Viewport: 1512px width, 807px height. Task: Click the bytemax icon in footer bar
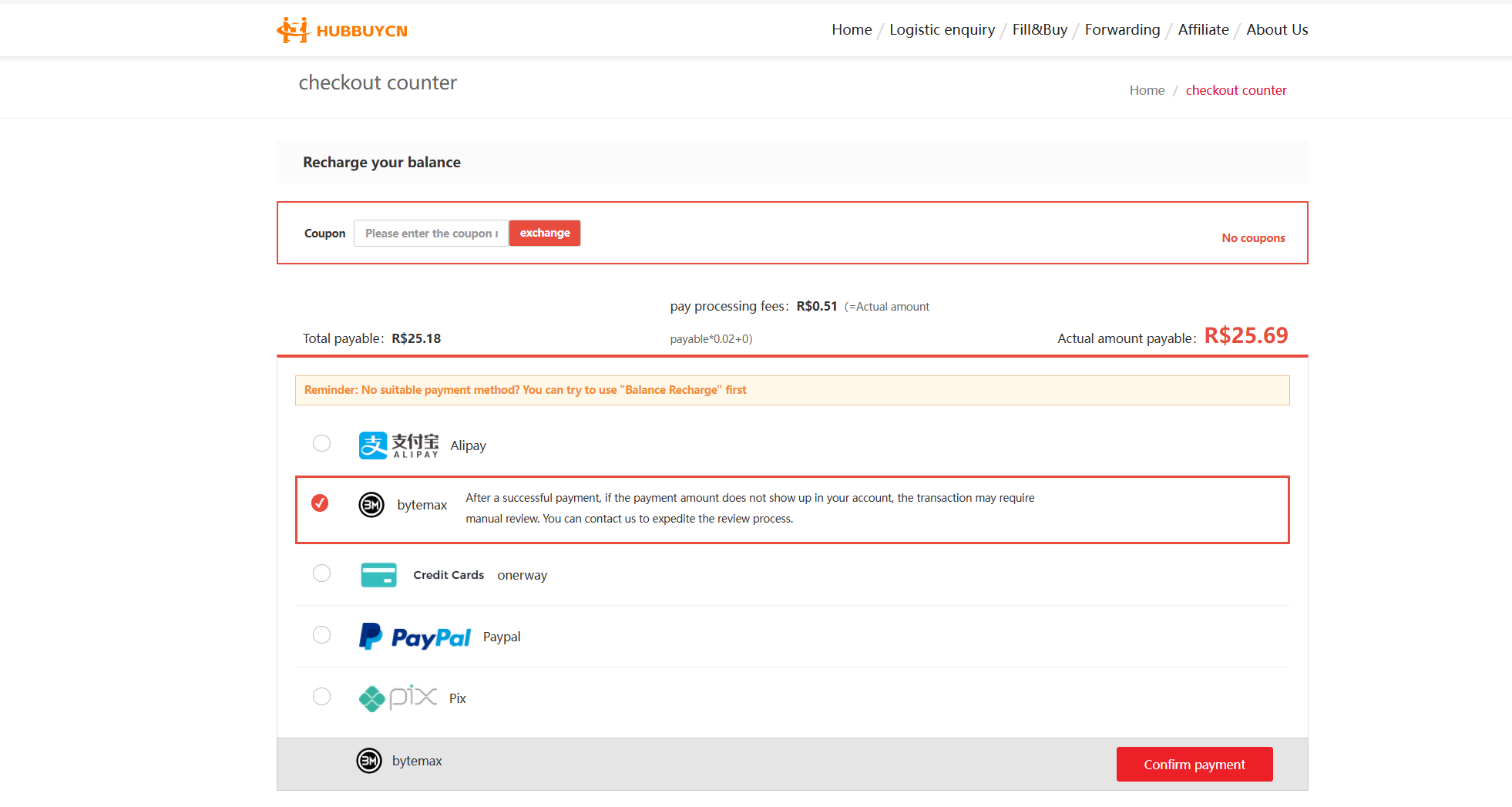[x=369, y=761]
